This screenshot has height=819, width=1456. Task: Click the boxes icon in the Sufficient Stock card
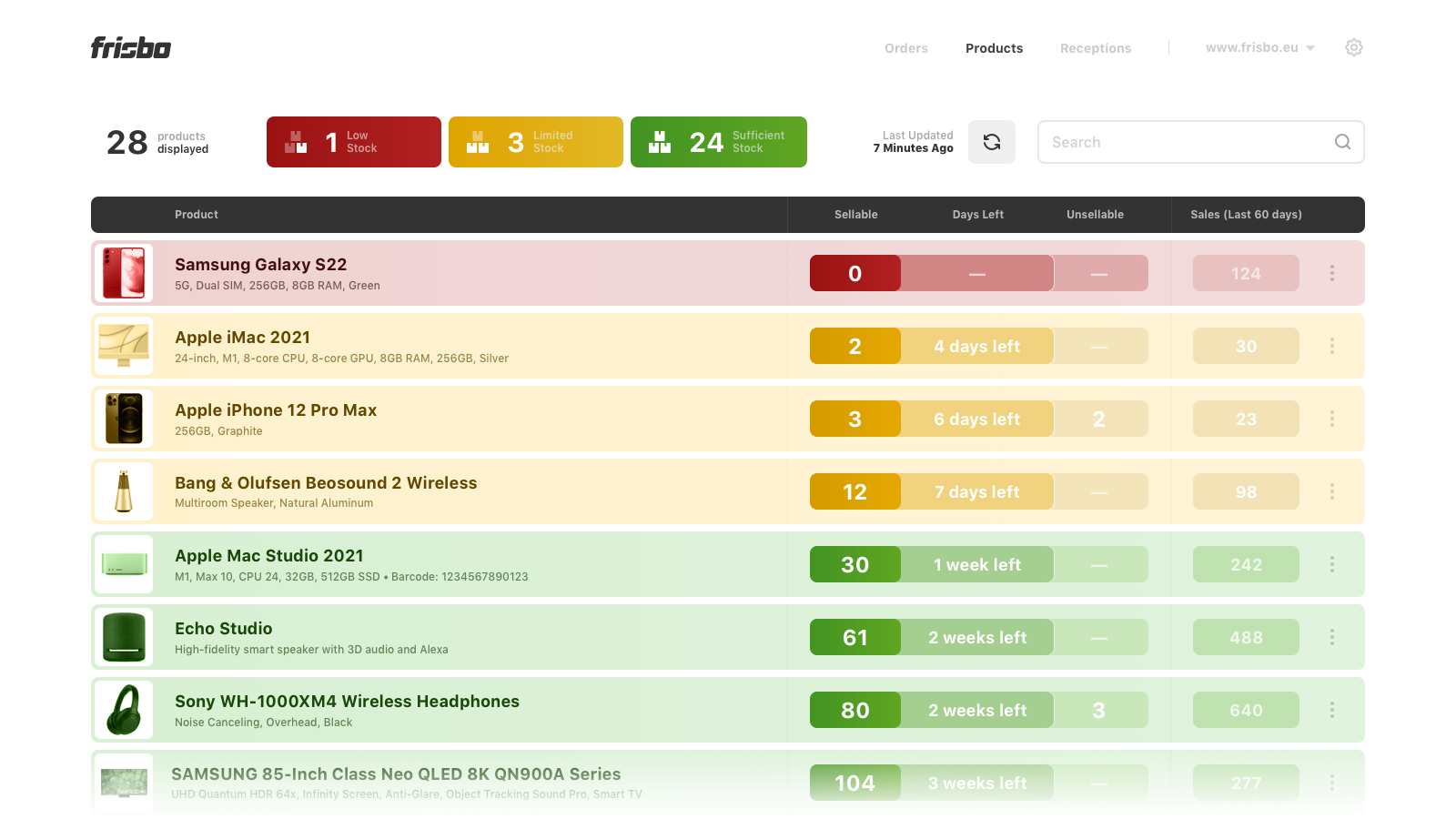660,142
